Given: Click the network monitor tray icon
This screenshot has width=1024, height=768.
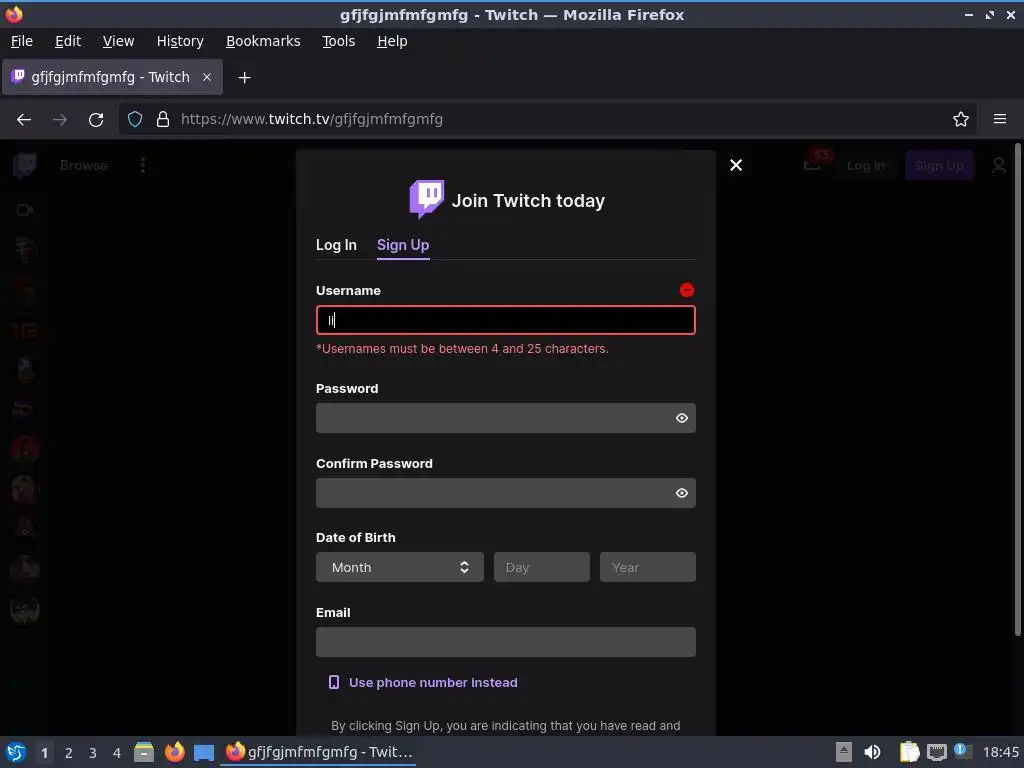Looking at the screenshot, I should pos(936,752).
